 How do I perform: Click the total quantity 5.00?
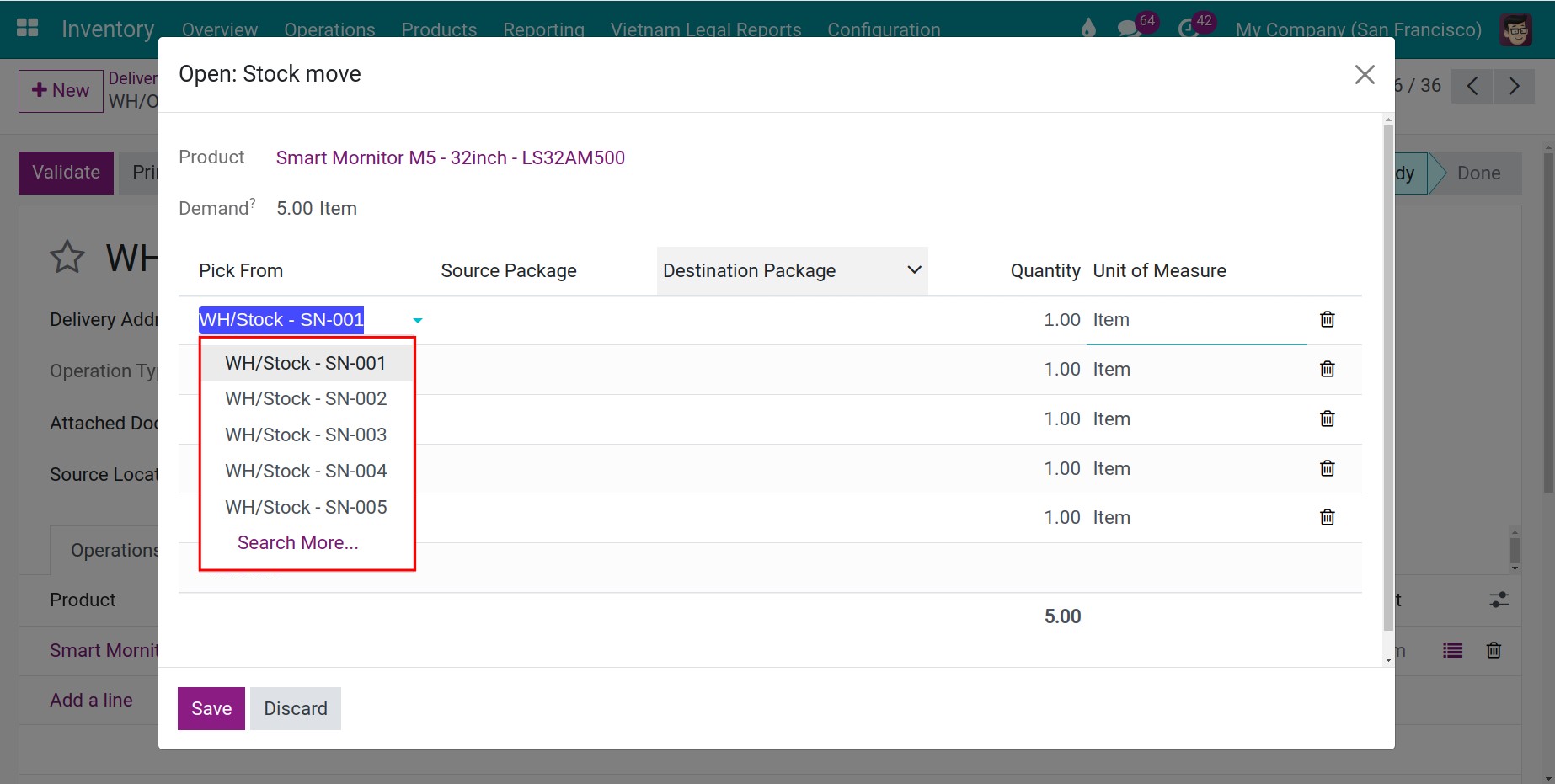1062,616
